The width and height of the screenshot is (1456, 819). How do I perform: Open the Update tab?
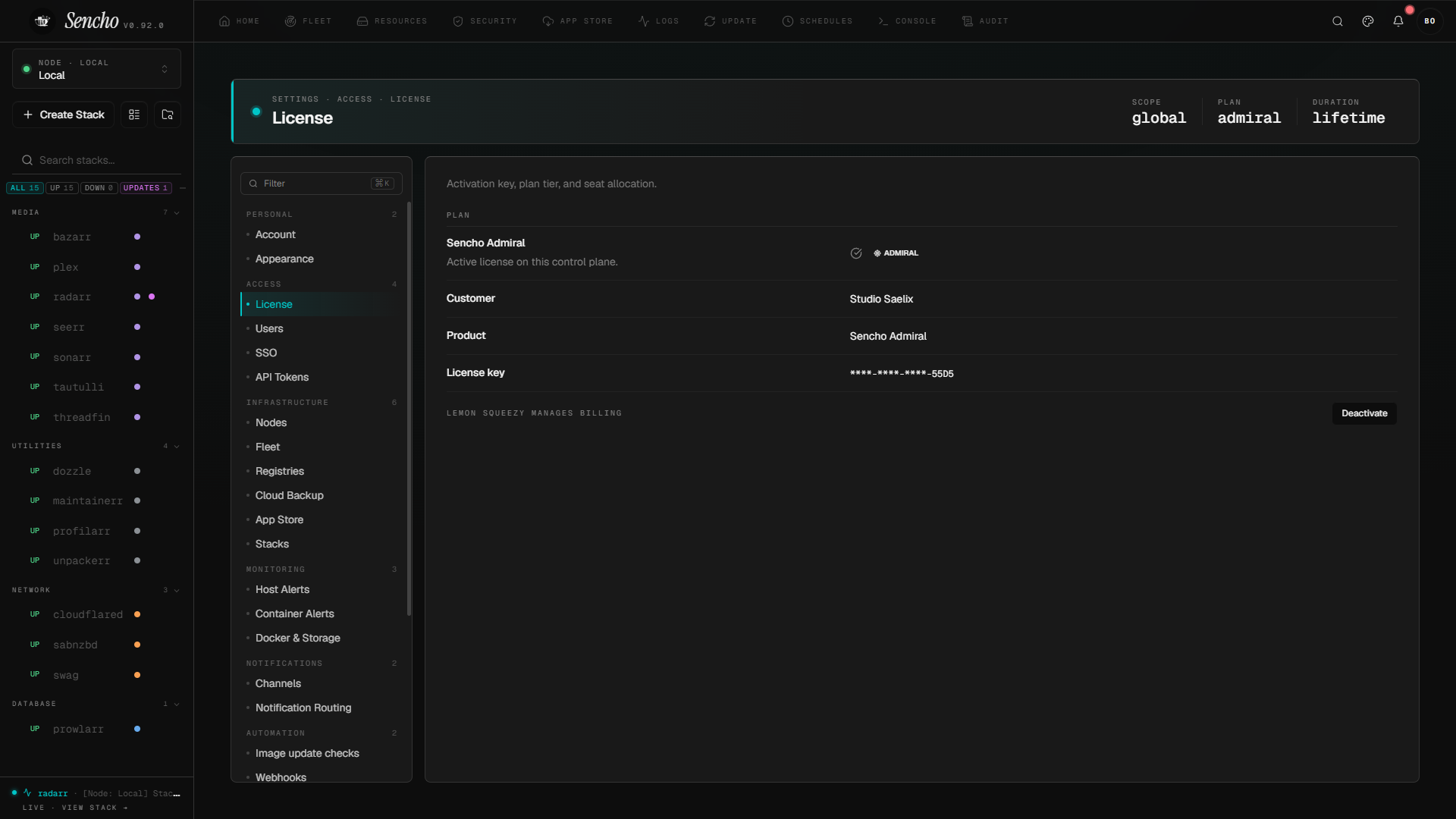coord(730,21)
